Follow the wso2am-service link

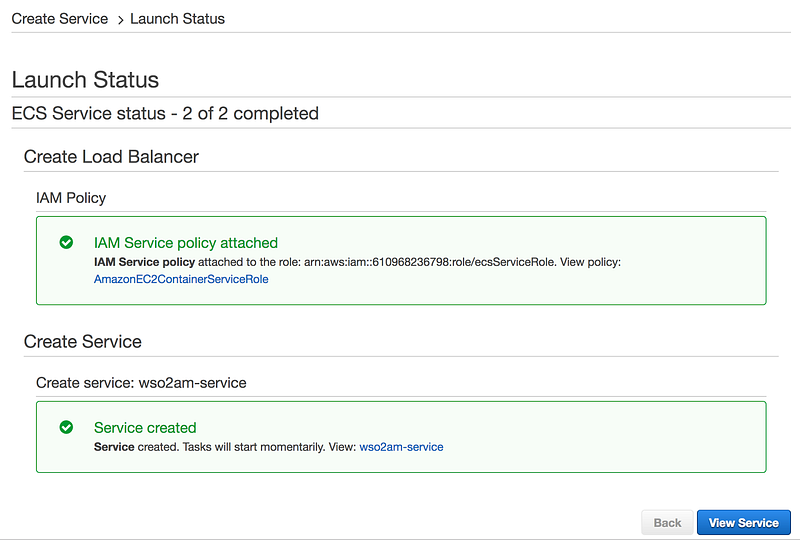pyautogui.click(x=401, y=447)
